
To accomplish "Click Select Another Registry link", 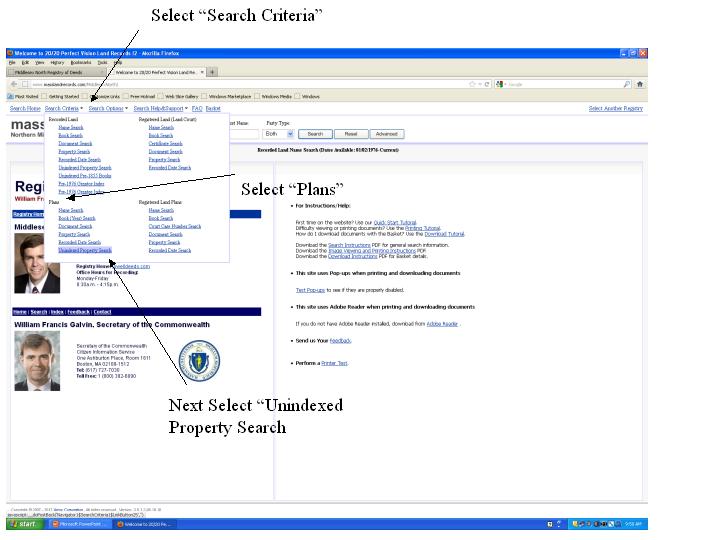I will pyautogui.click(x=616, y=108).
